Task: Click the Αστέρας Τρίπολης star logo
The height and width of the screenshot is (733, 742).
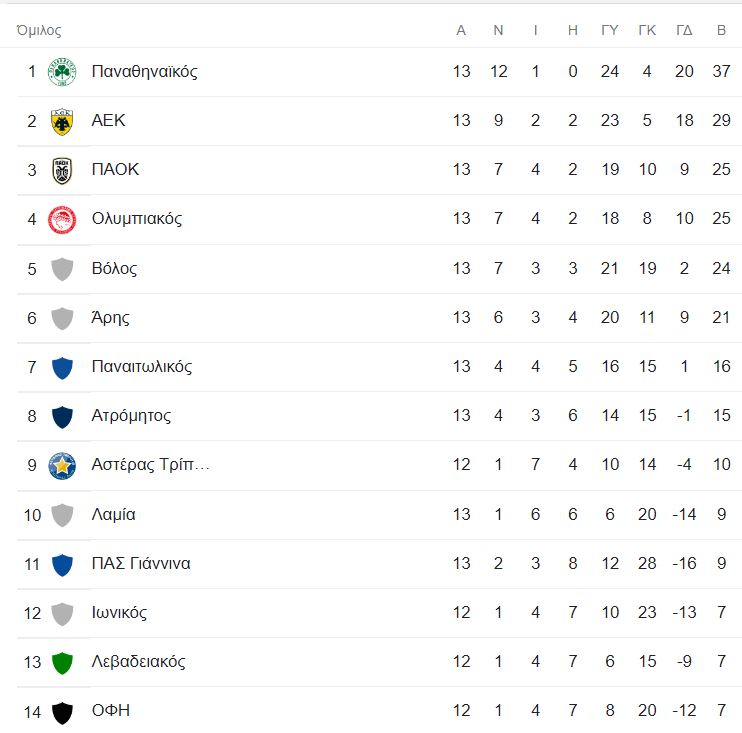Action: click(62, 465)
